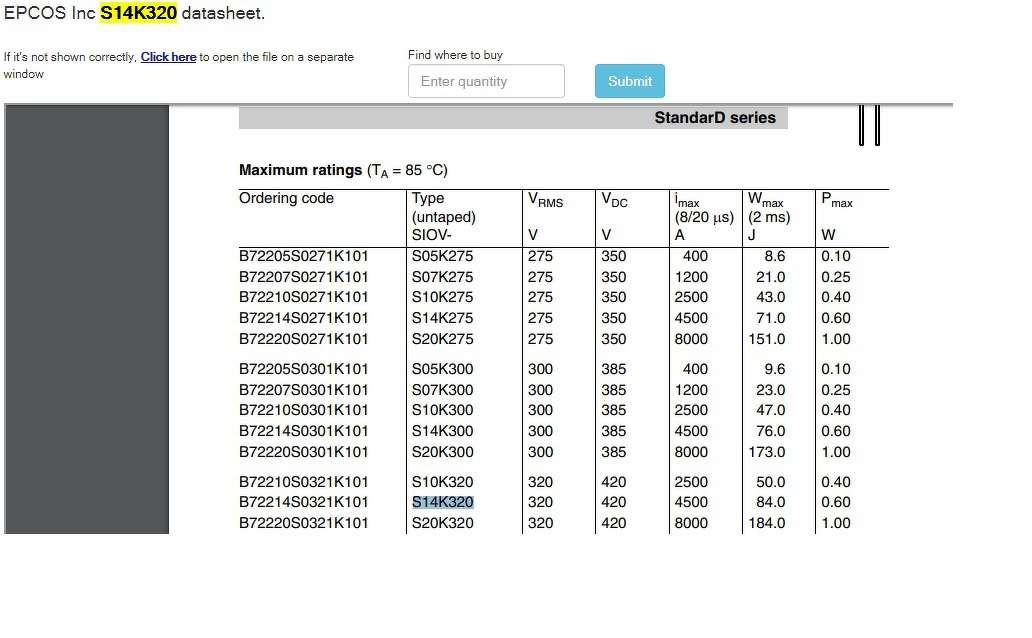Click type S20K320 in table

click(442, 523)
